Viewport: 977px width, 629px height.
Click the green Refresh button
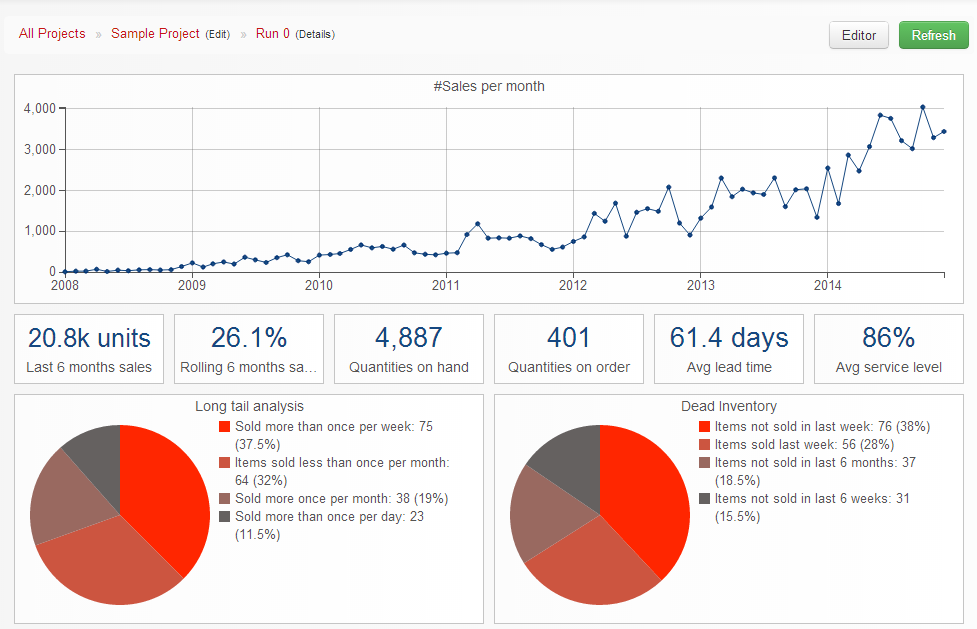933,35
